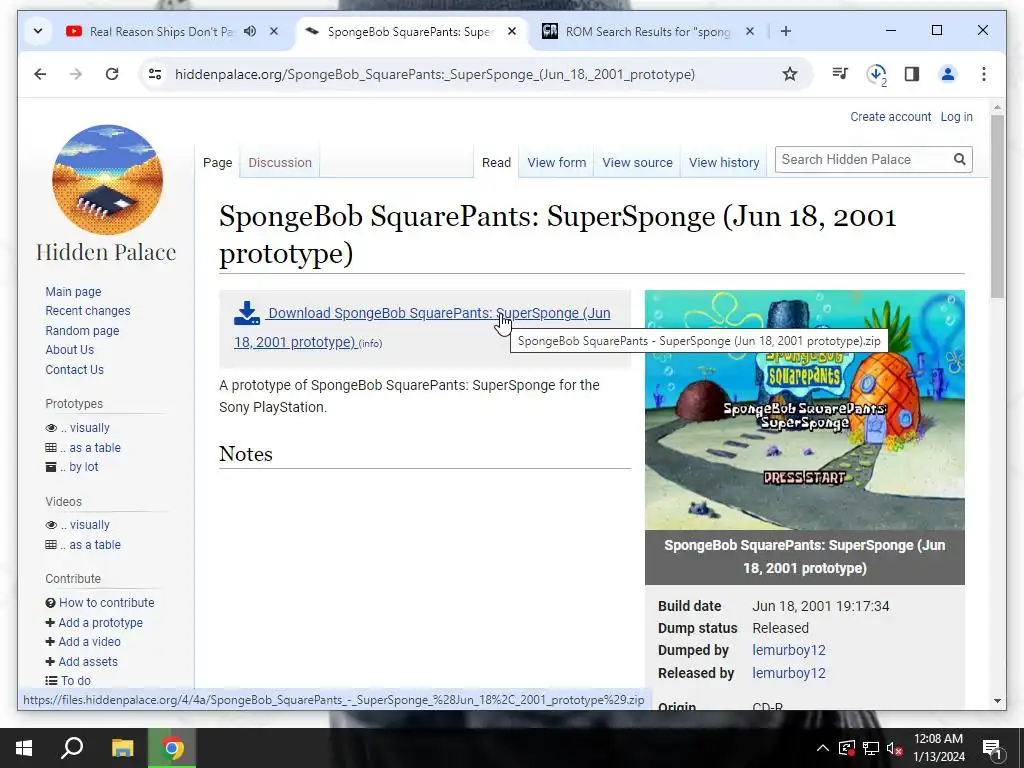
Task: Open the Chrome downloads icon
Action: pyautogui.click(x=876, y=74)
